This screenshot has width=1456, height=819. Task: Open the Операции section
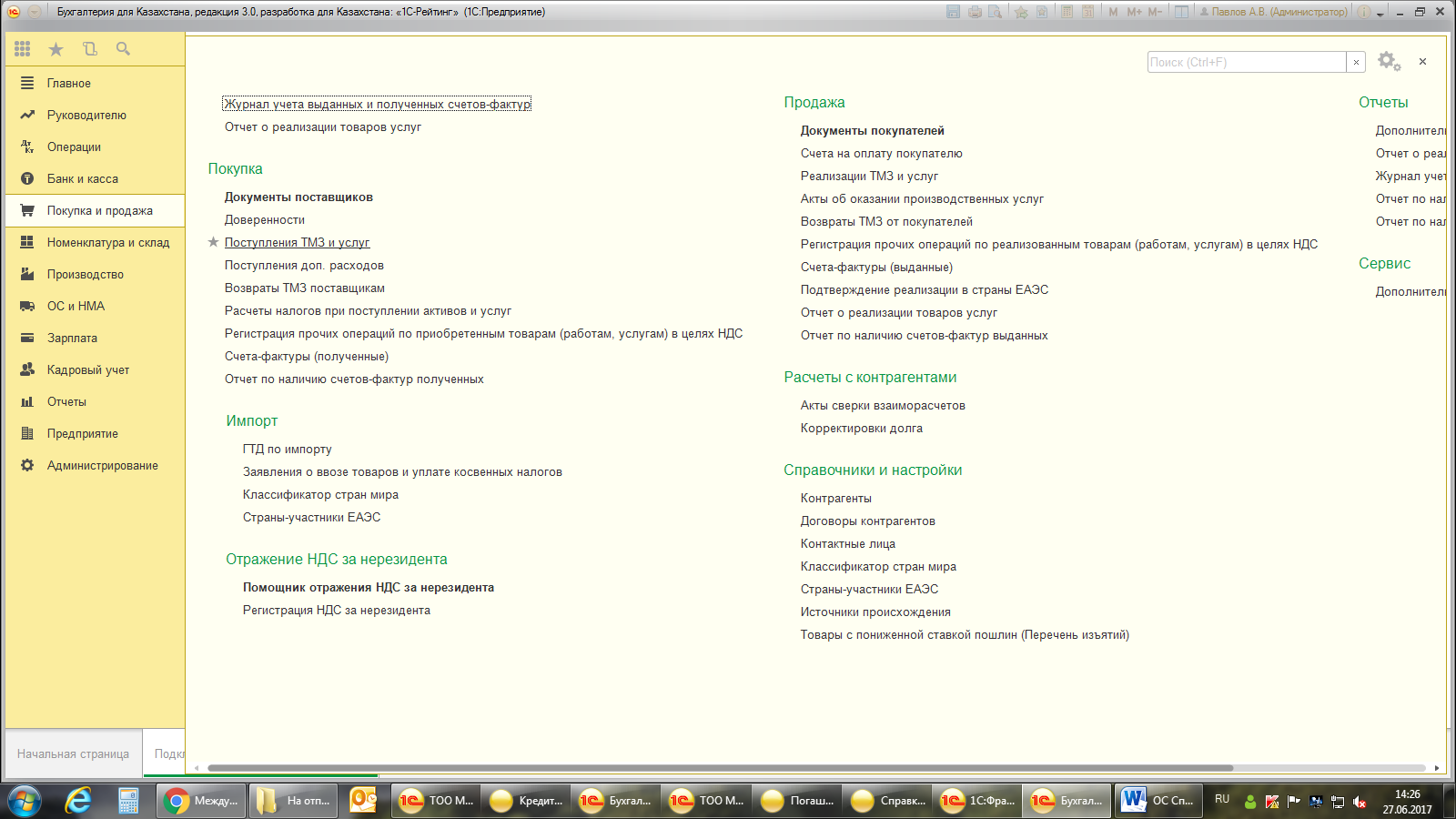pos(95,147)
